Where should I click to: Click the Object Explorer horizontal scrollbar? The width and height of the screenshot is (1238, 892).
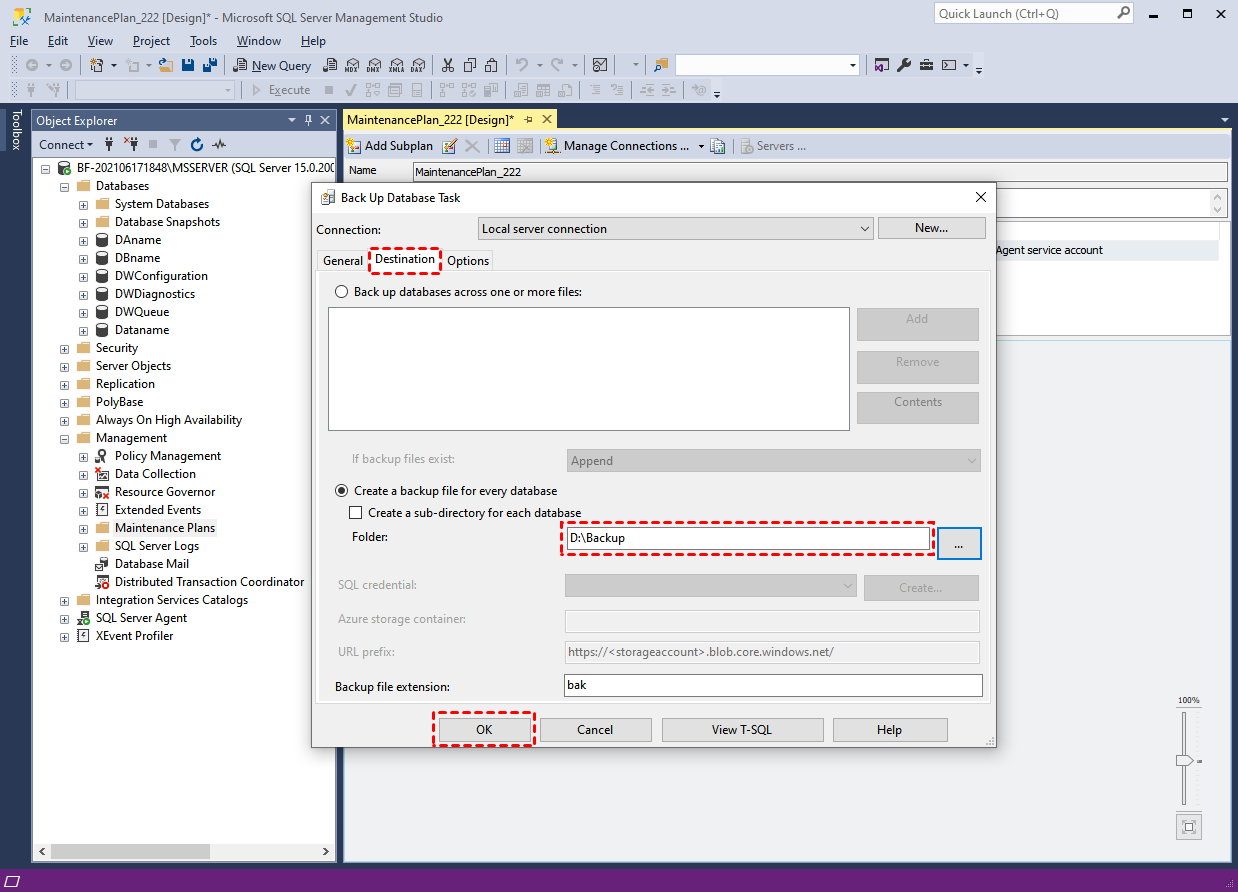click(131, 851)
